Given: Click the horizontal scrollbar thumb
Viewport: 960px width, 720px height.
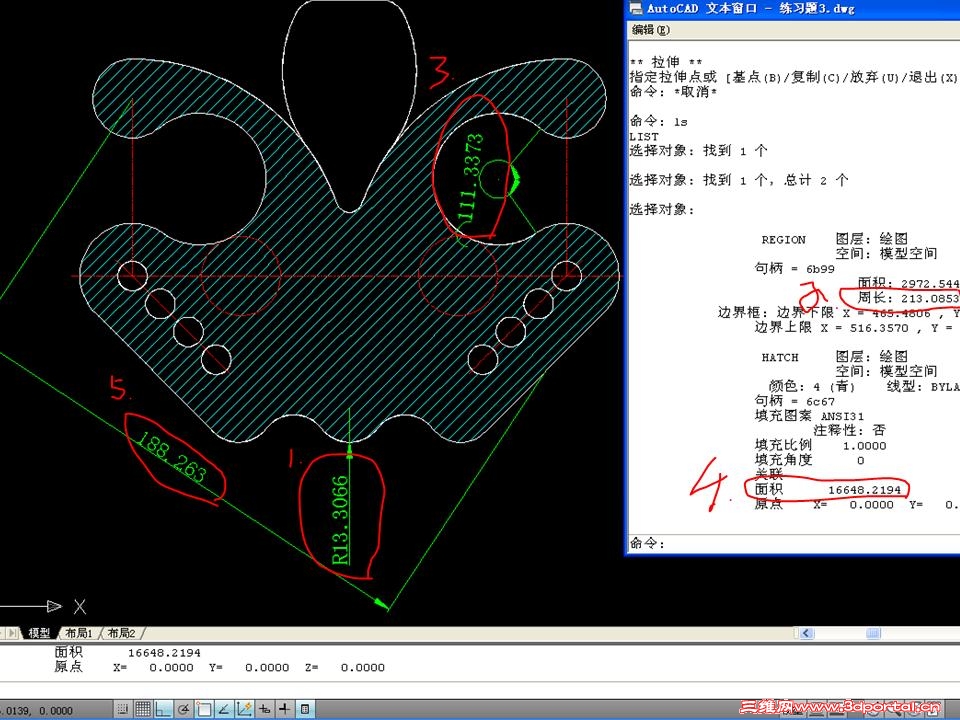Looking at the screenshot, I should [x=873, y=633].
